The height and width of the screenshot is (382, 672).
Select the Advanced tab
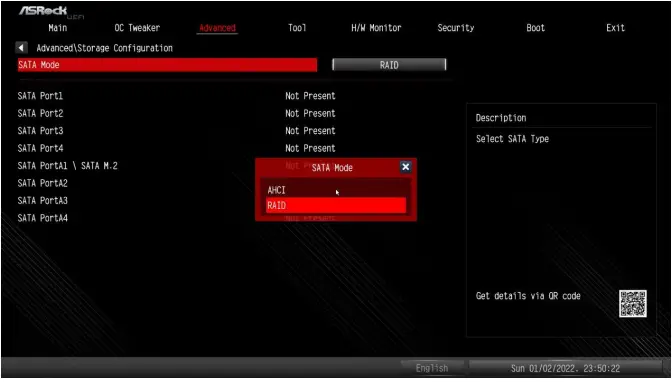click(x=217, y=28)
